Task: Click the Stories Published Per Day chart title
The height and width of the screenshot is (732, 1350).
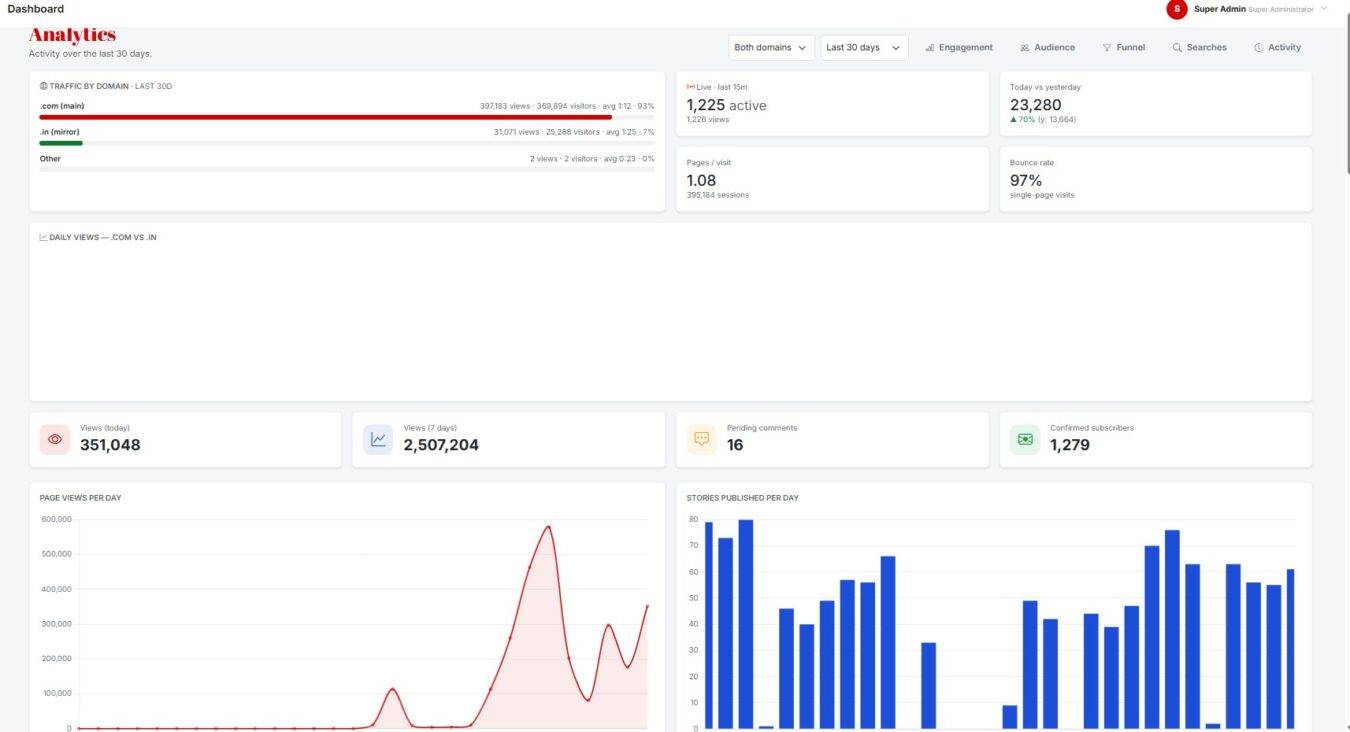Action: point(742,497)
